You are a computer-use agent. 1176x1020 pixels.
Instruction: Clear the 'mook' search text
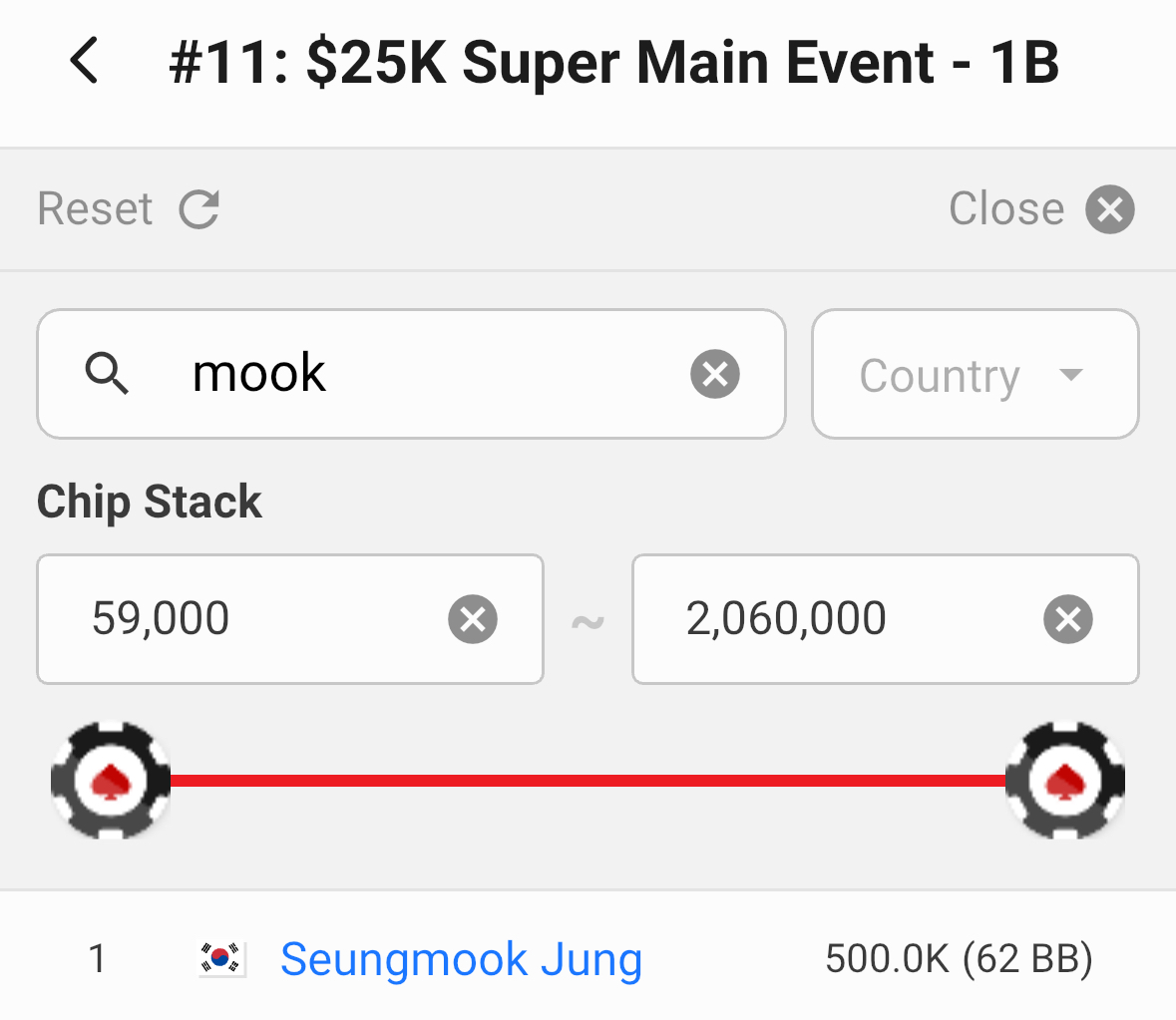[715, 375]
